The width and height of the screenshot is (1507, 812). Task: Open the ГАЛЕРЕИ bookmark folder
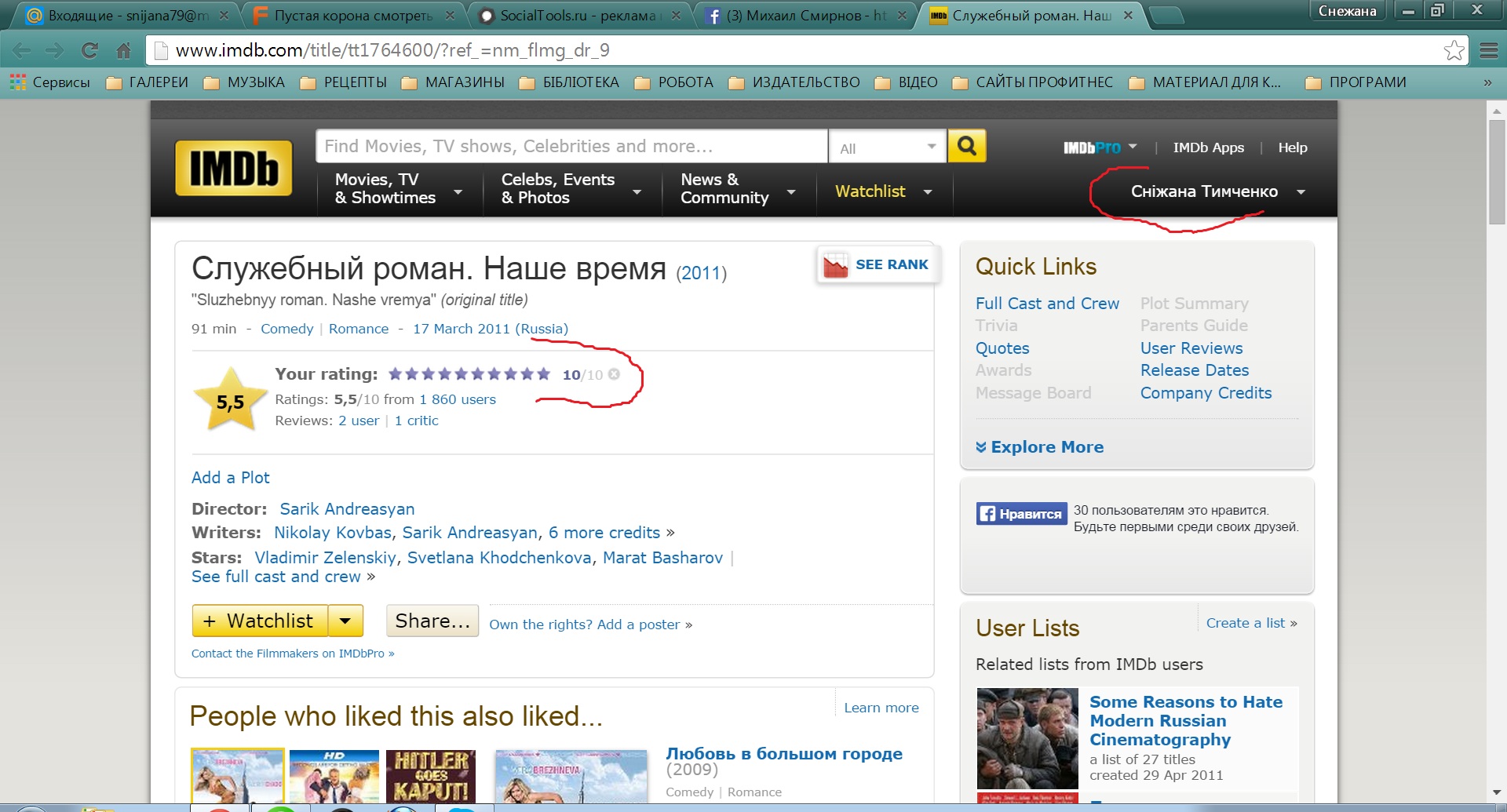pyautogui.click(x=148, y=82)
